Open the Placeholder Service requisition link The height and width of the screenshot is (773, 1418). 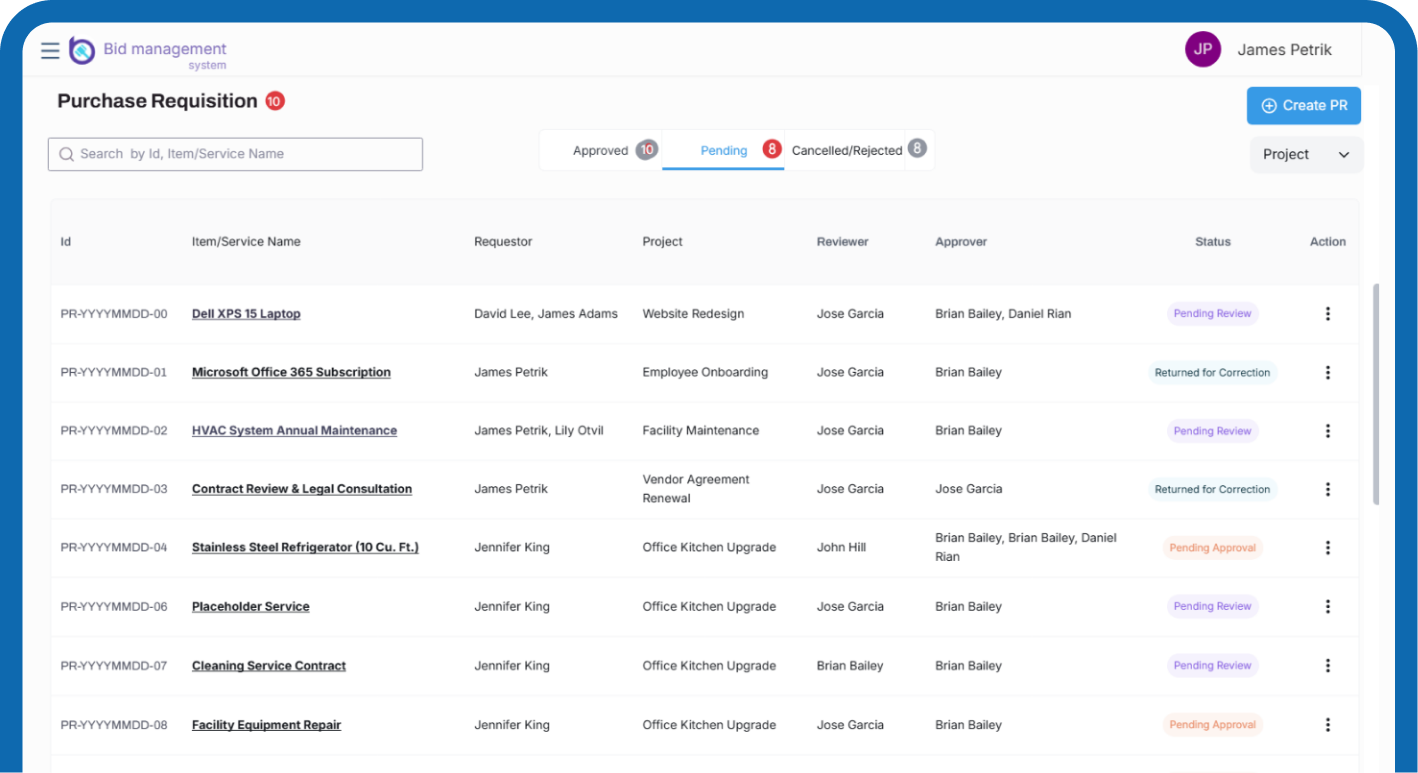(250, 607)
